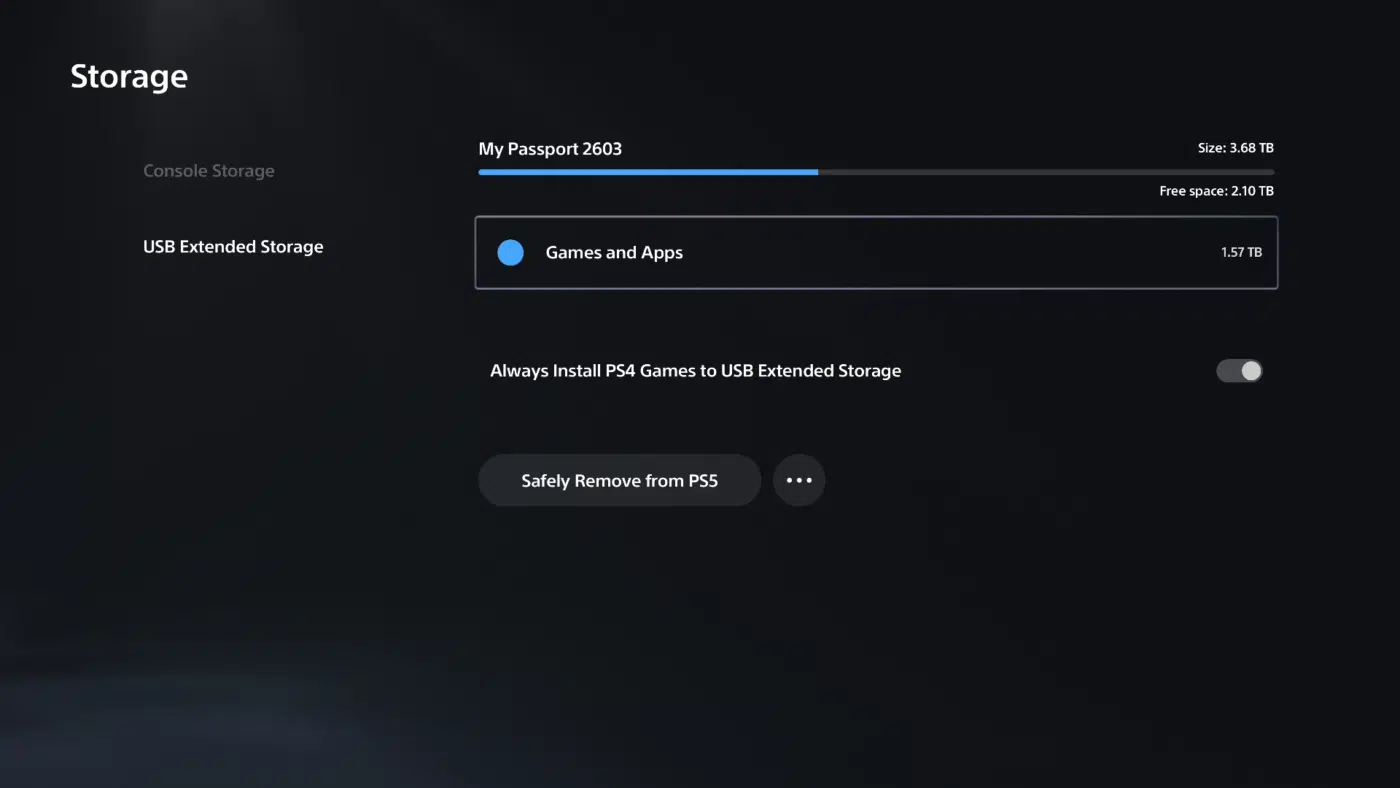The image size is (1400, 788).
Task: Click the Free space: 2.10 TB label
Action: [x=1216, y=190]
